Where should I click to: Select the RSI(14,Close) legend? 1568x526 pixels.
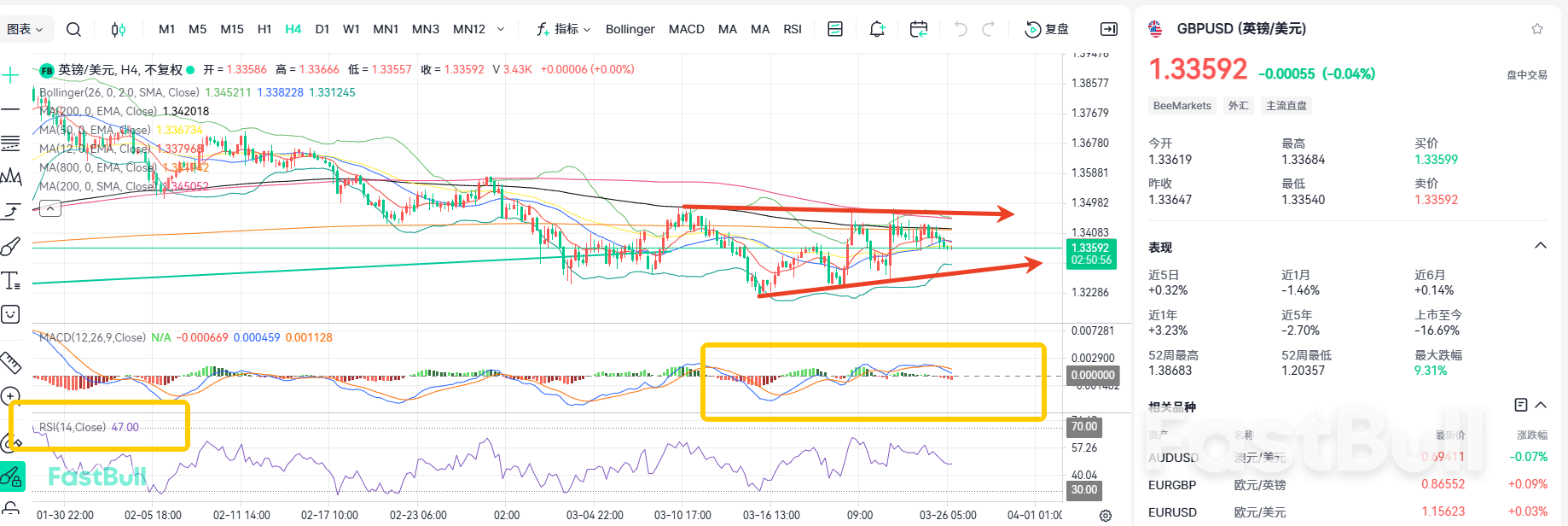point(73,427)
